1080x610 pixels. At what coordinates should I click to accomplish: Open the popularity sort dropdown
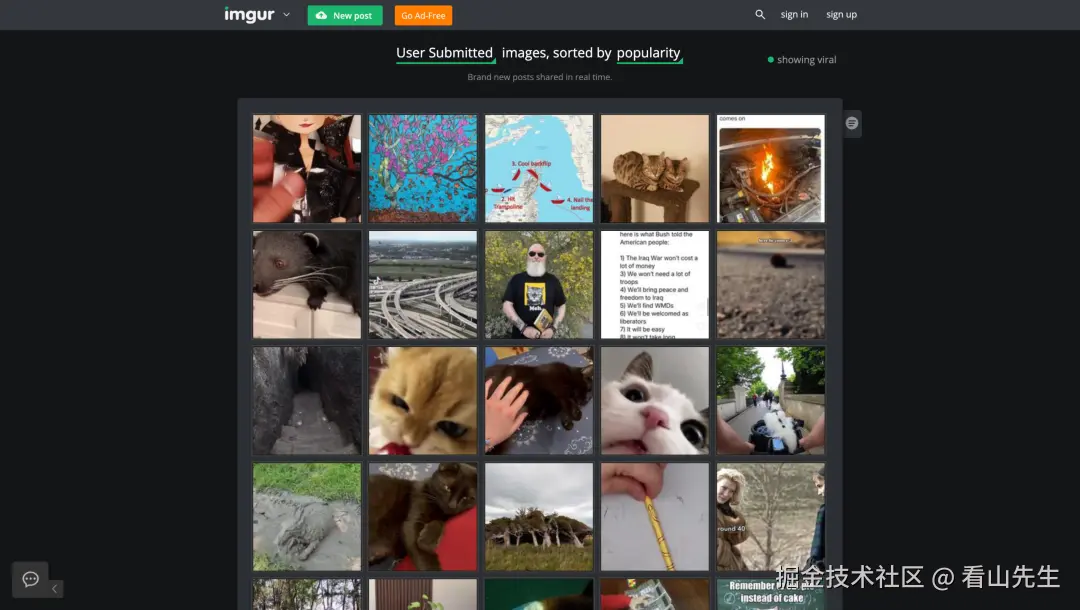tap(649, 53)
